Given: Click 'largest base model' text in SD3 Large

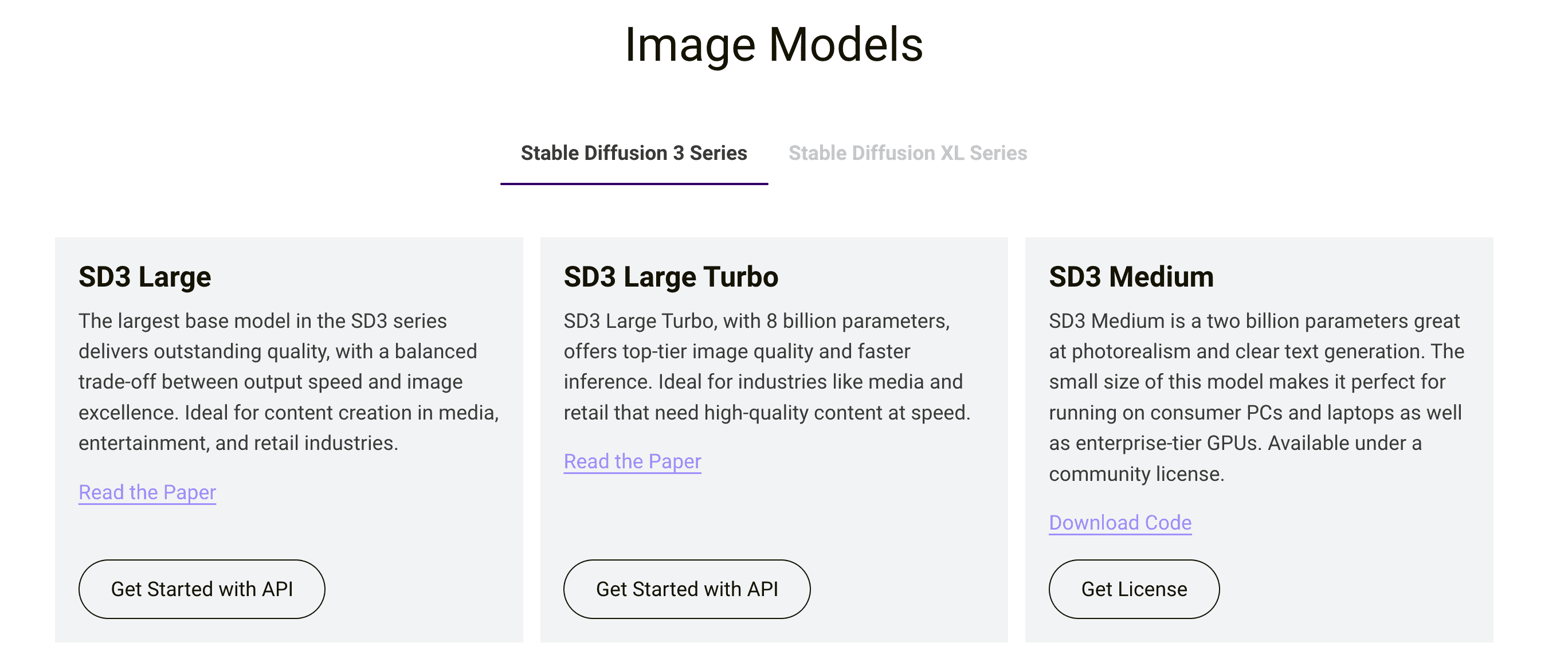Looking at the screenshot, I should click(203, 321).
